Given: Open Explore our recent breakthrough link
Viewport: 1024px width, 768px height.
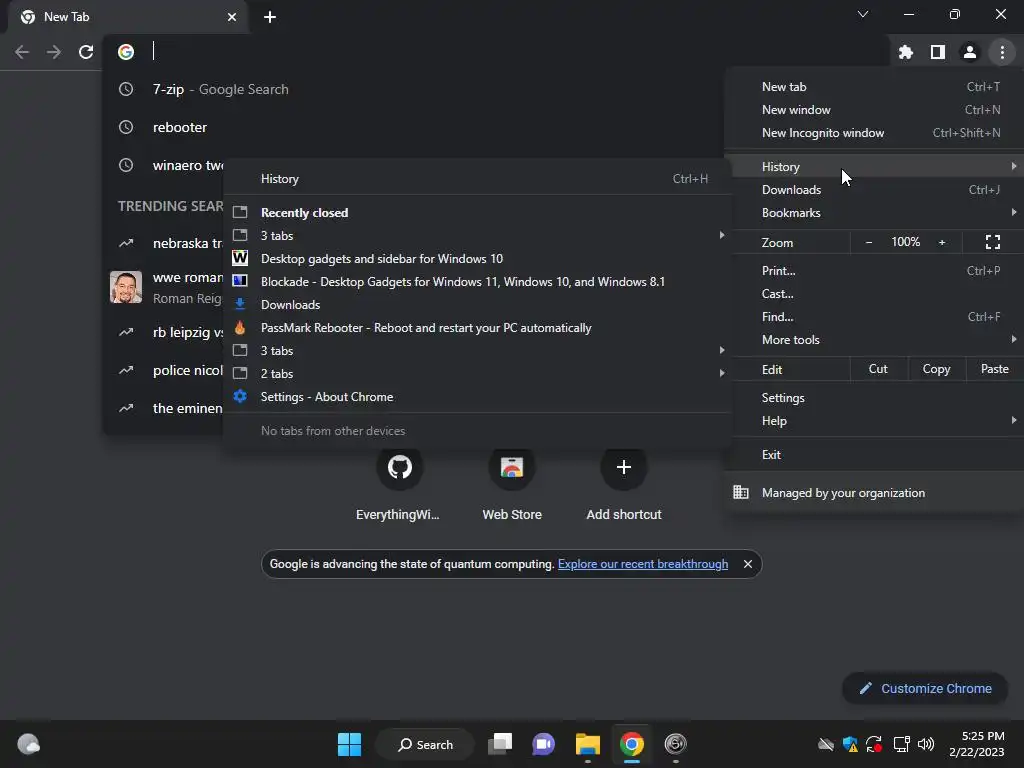Looking at the screenshot, I should pos(643,564).
